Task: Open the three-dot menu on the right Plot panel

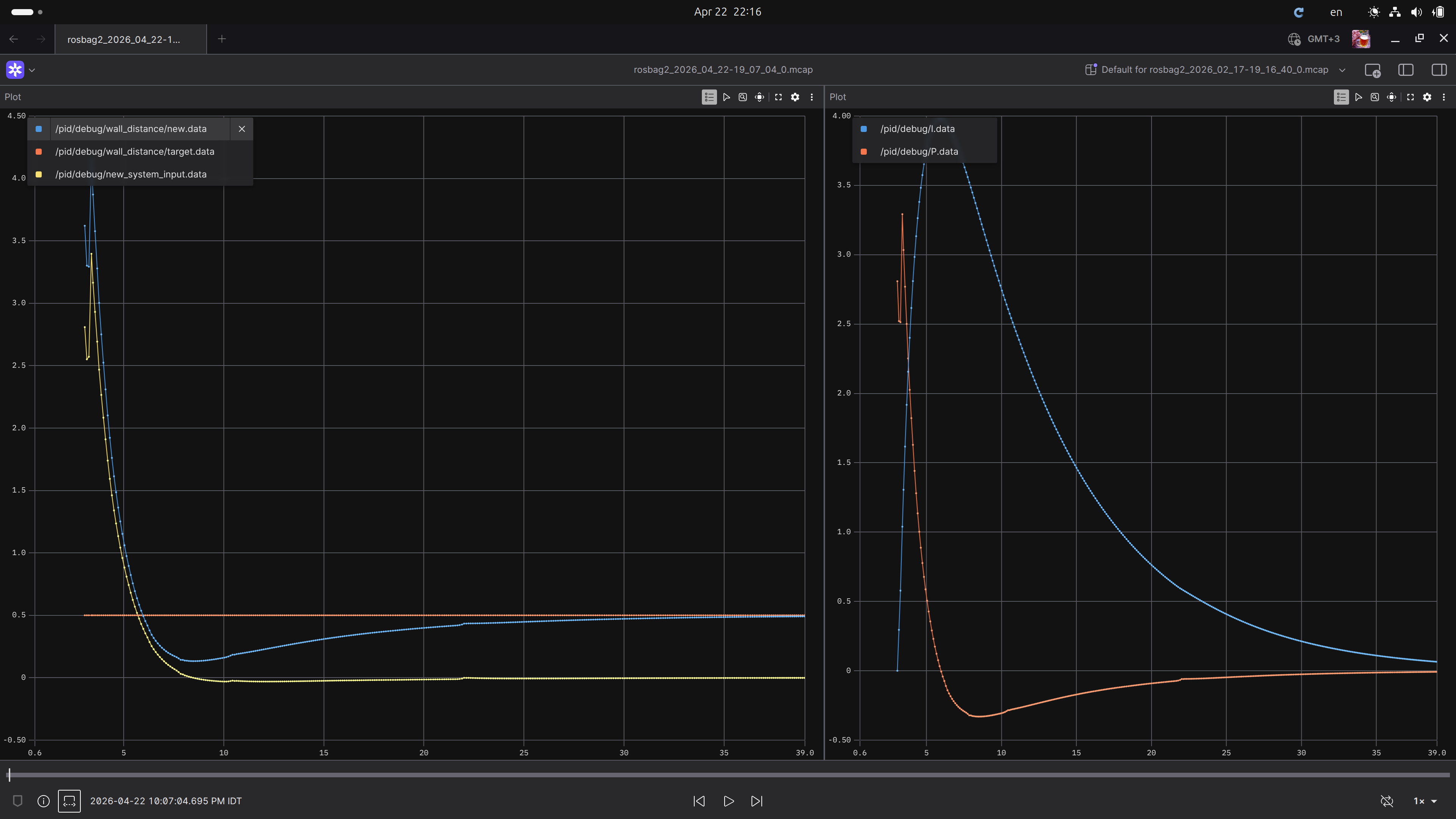Action: click(x=1444, y=97)
